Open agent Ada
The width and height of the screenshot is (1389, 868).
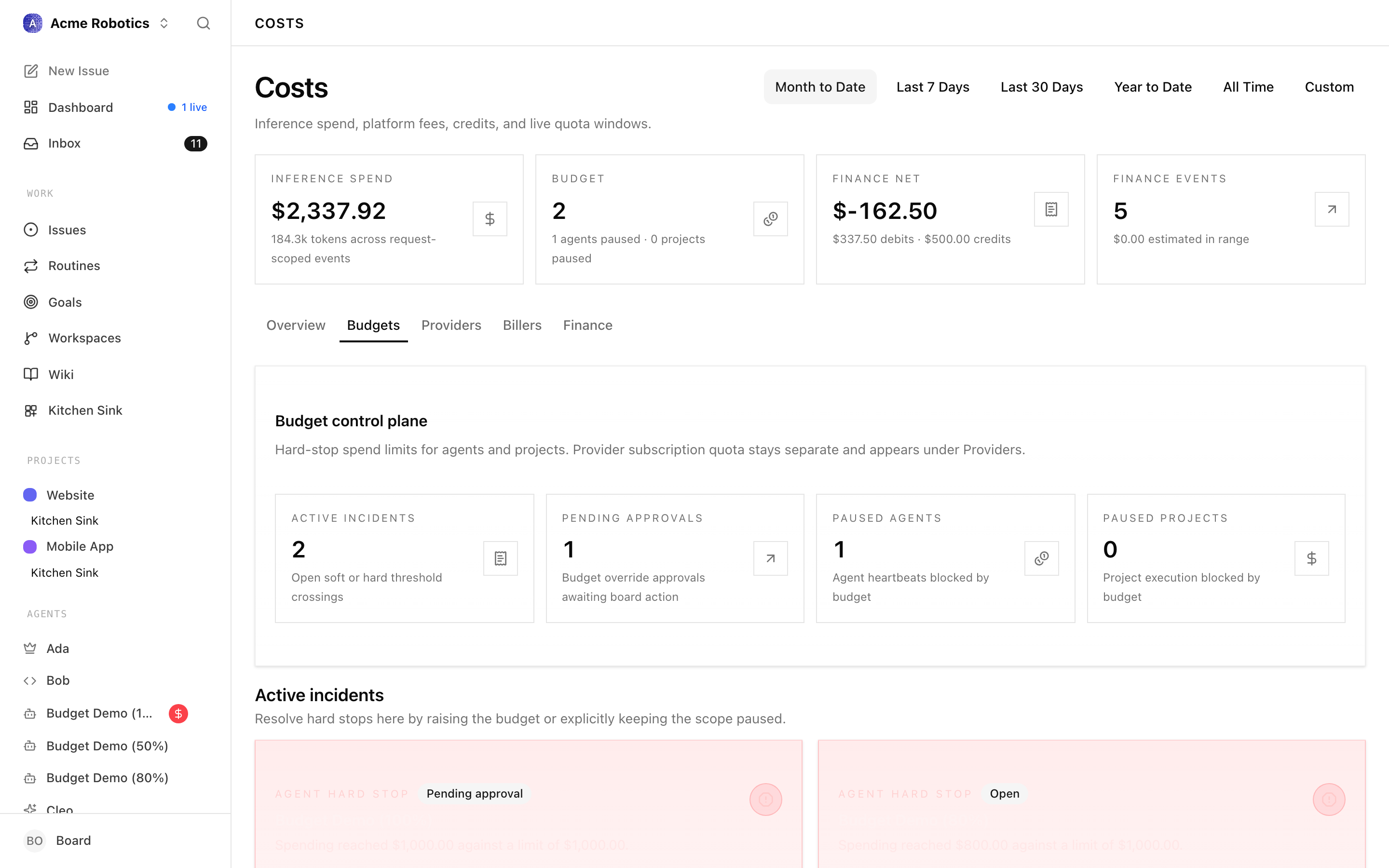click(x=115, y=648)
